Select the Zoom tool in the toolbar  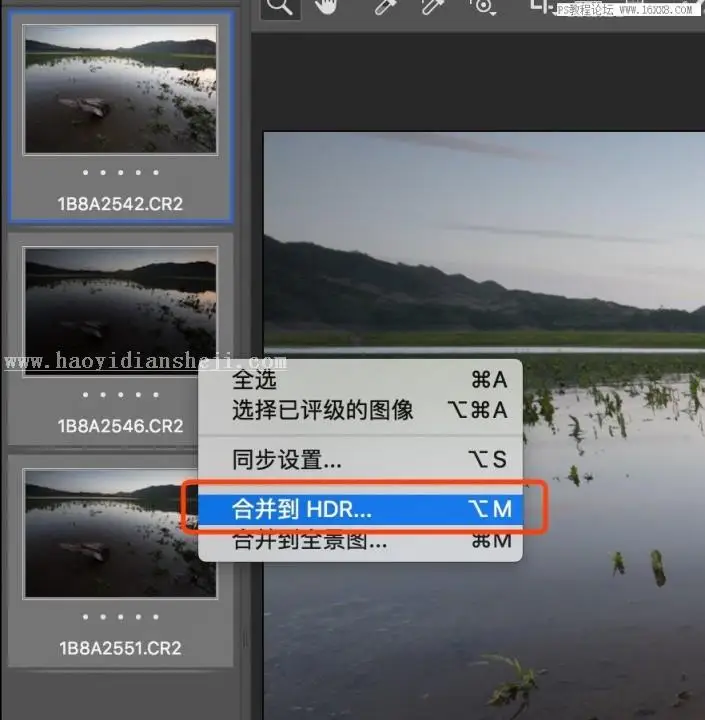pos(280,7)
